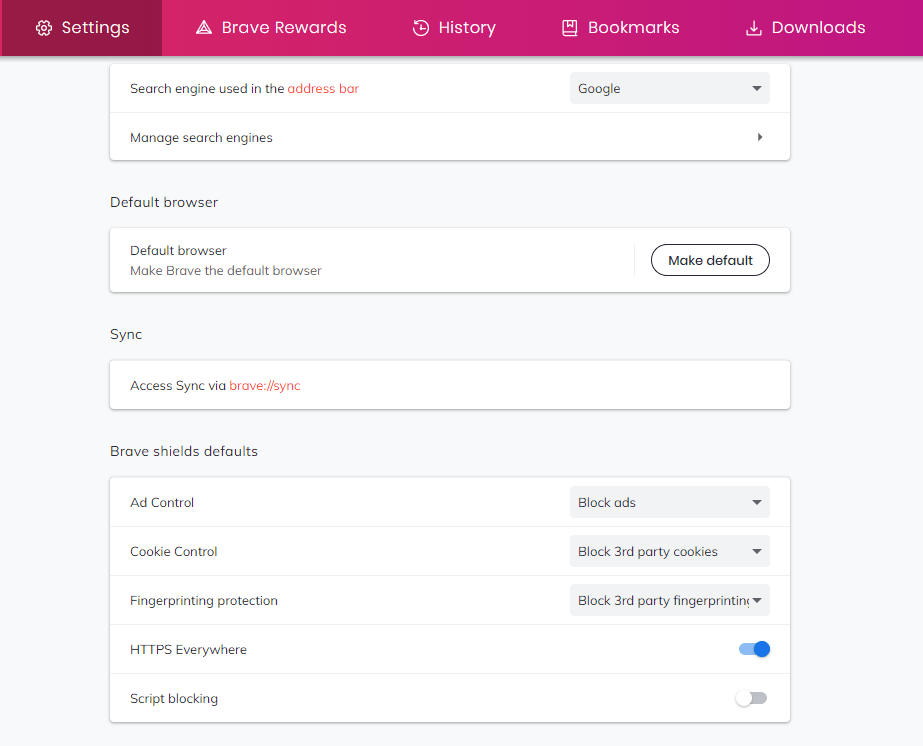This screenshot has height=746, width=923.
Task: Open Manage search engines arrow
Action: coord(760,137)
